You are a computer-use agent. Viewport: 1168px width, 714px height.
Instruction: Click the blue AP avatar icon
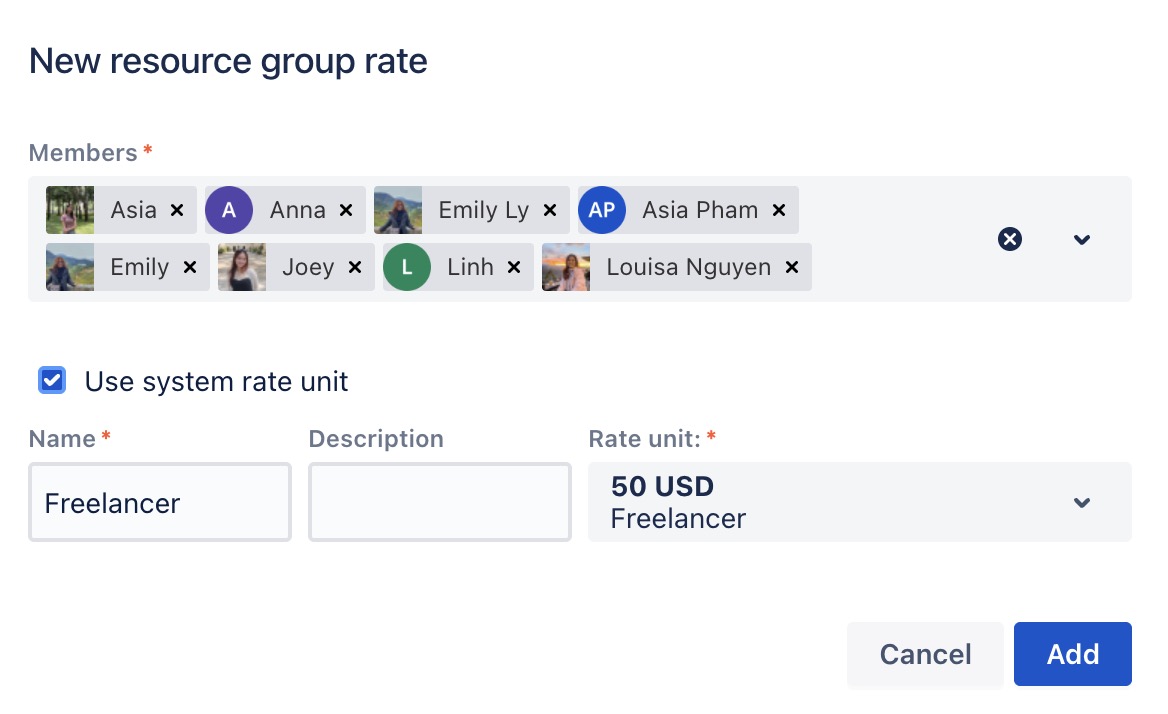point(602,210)
